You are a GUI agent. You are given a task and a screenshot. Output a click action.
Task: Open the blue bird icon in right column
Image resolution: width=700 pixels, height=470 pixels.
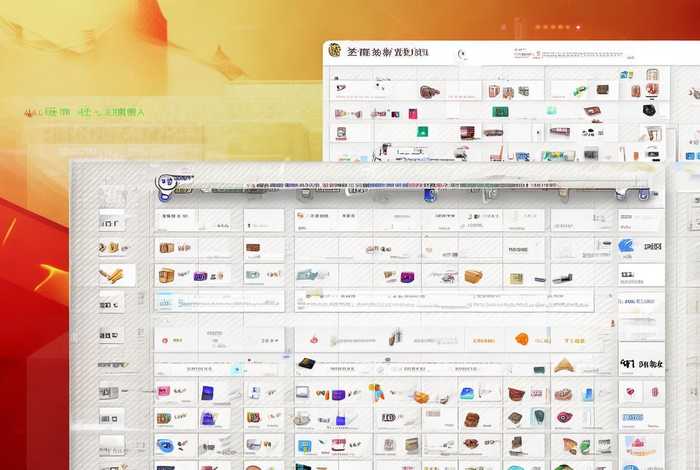[626, 245]
